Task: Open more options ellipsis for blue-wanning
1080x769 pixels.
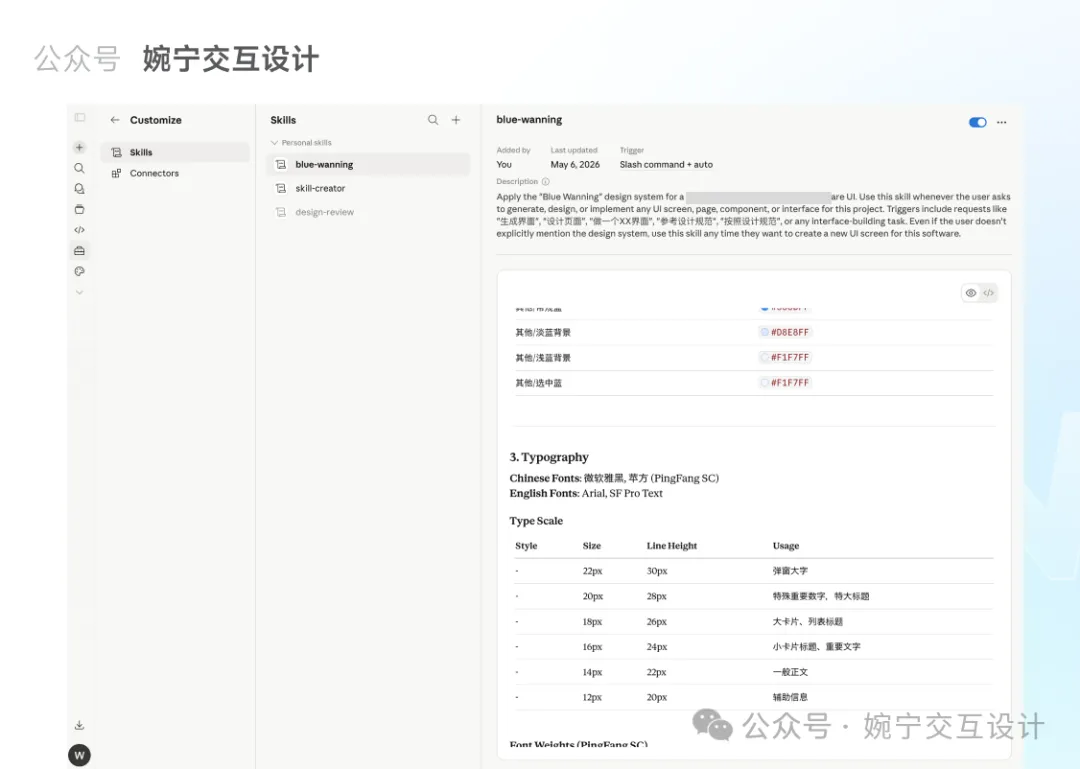Action: click(1001, 123)
